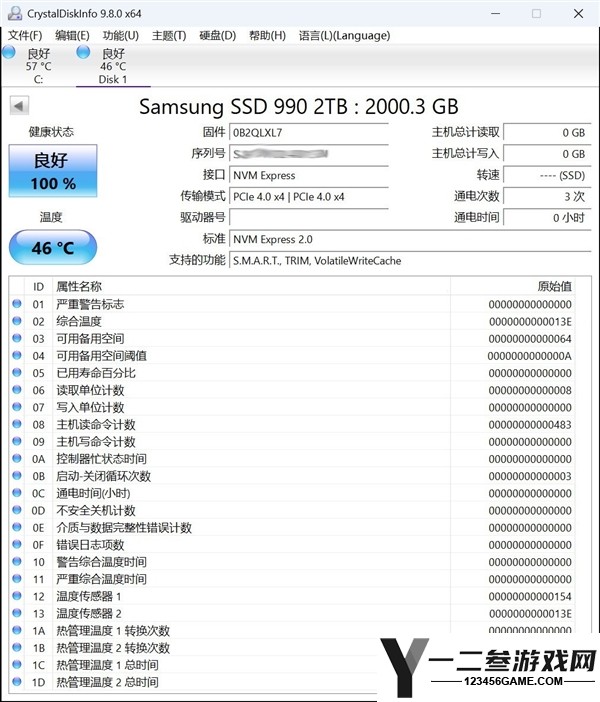Click the blurred serial number field
This screenshot has height=702, width=600.
[x=309, y=154]
